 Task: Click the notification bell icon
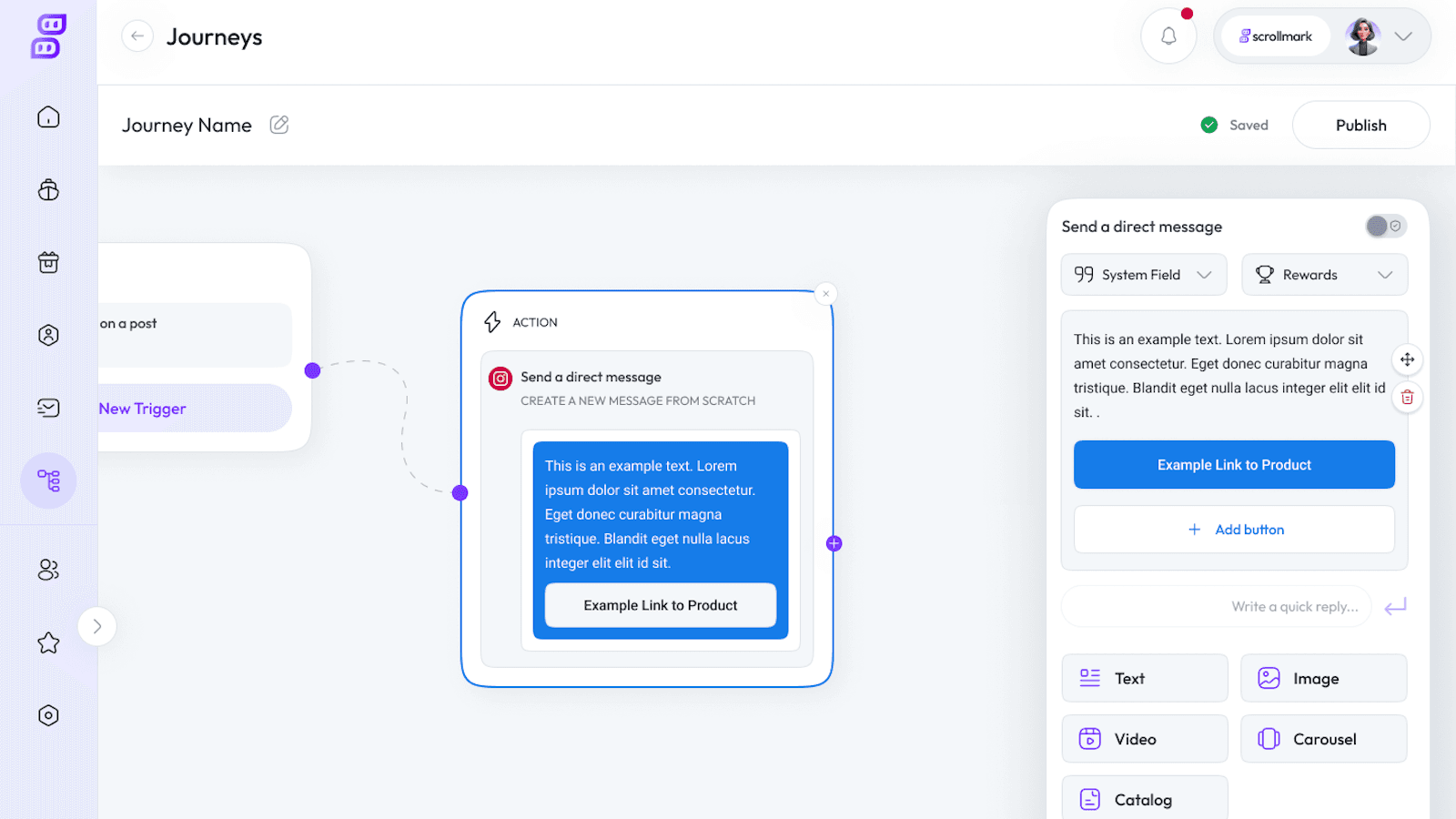(x=1168, y=36)
